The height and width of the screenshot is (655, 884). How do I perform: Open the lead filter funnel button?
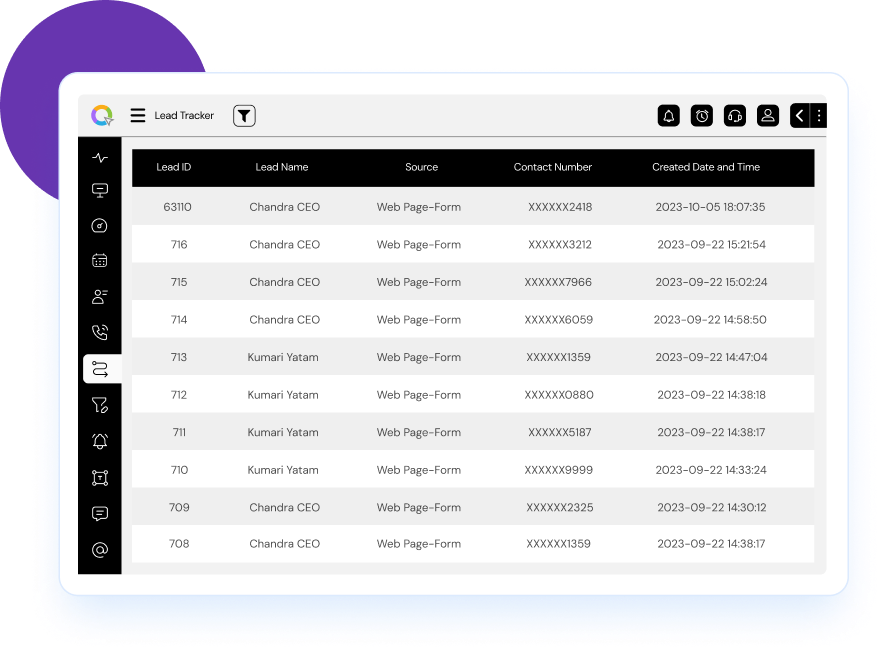coord(244,116)
